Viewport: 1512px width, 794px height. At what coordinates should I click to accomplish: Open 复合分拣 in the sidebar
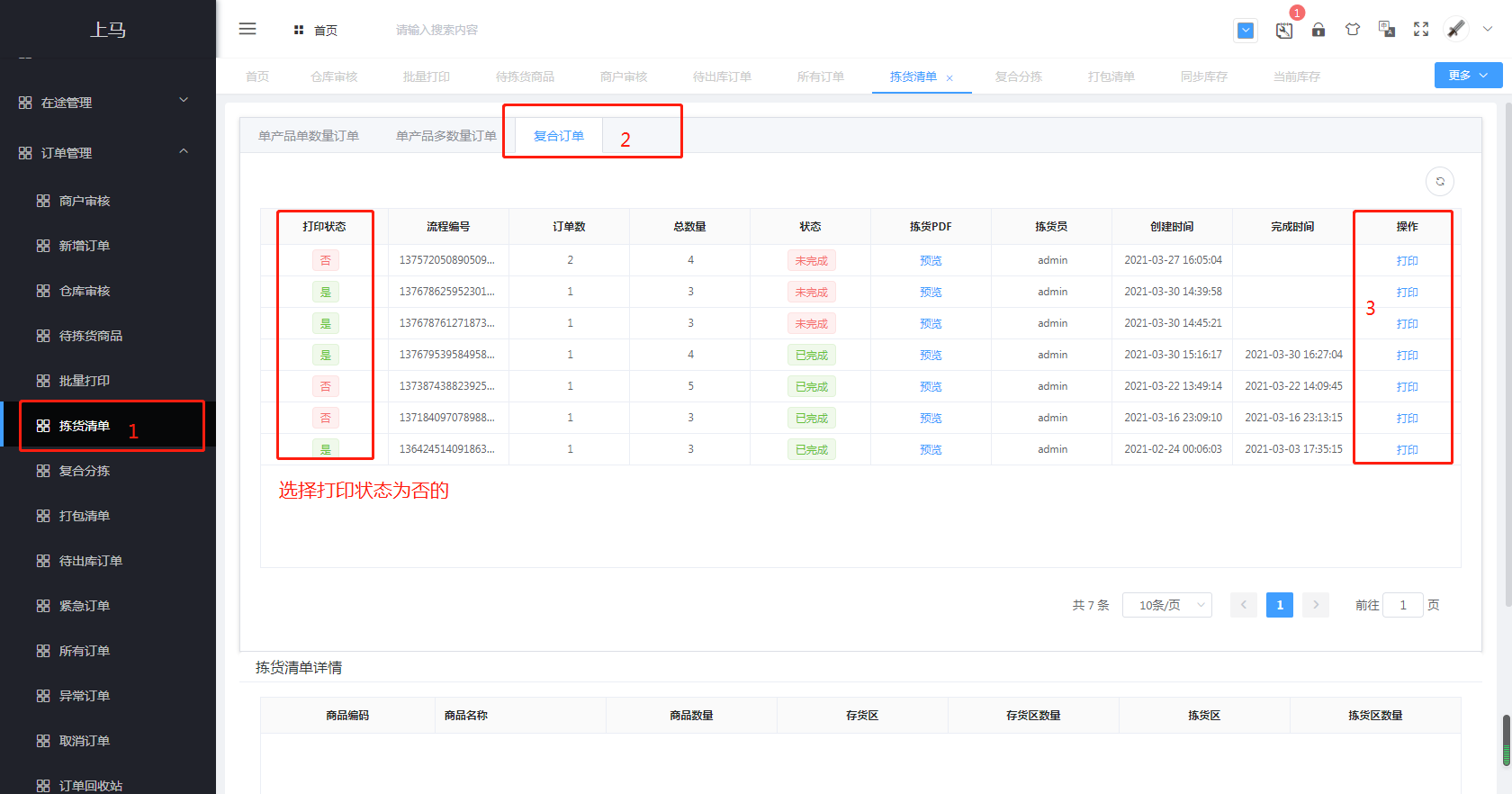tap(108, 471)
